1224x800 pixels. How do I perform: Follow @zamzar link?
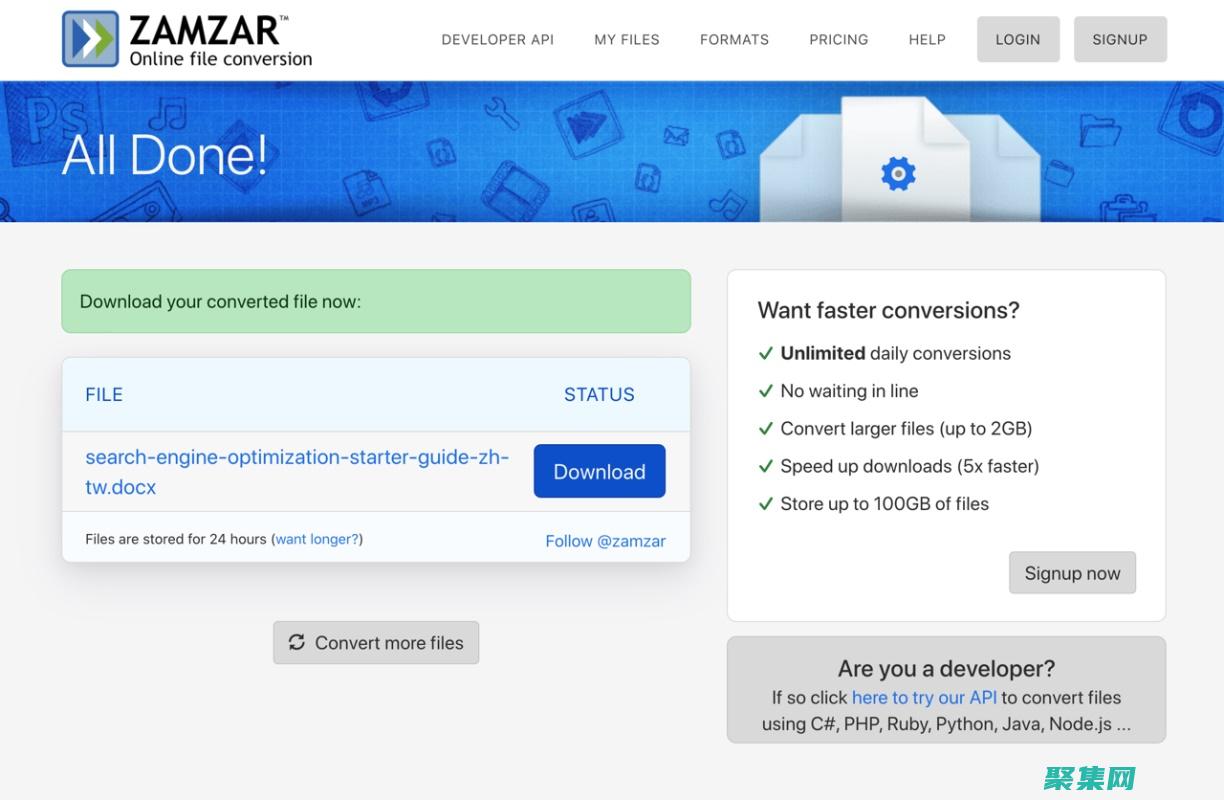click(605, 541)
